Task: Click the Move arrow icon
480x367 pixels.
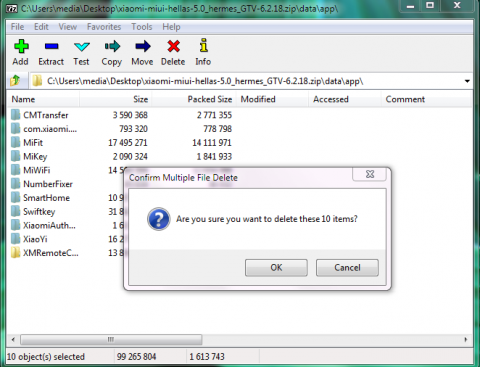Action: (143, 46)
